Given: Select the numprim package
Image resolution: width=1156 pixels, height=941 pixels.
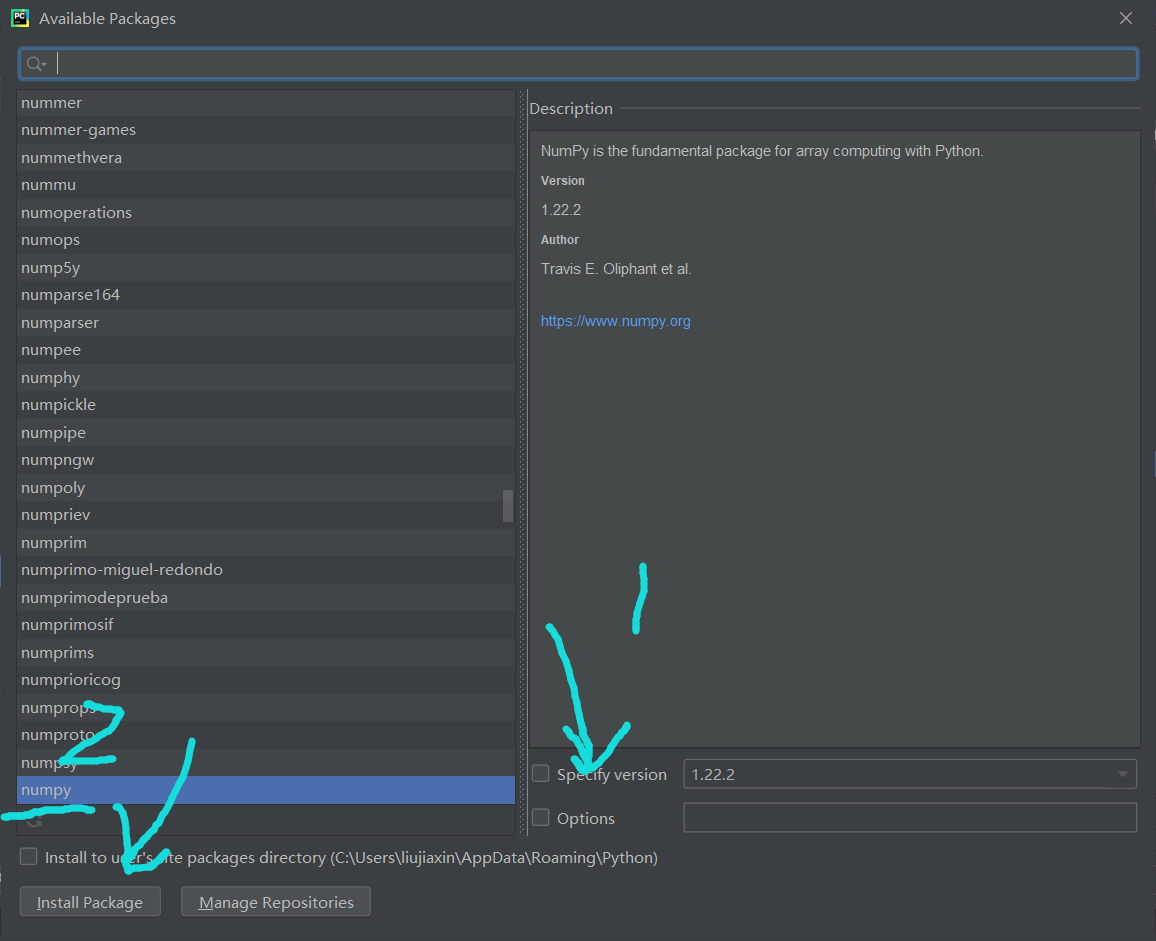Looking at the screenshot, I should (265, 542).
